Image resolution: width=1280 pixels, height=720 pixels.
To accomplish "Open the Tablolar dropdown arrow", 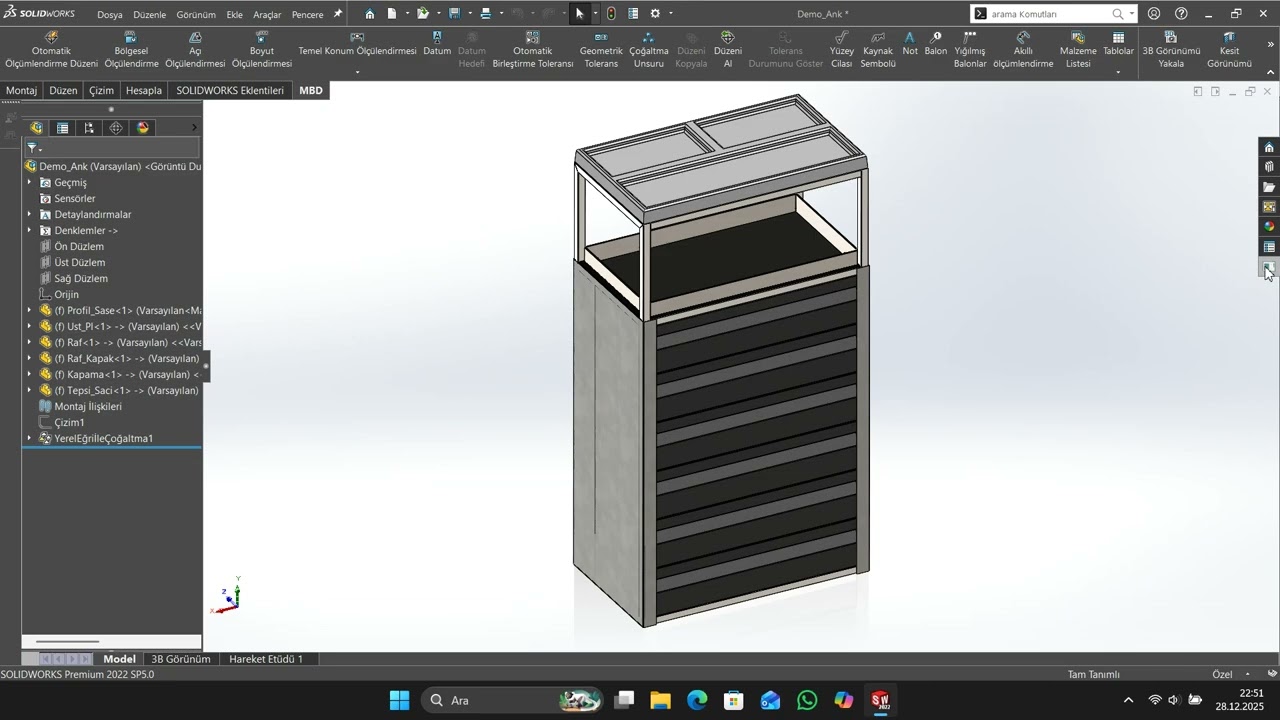I will [1118, 71].
